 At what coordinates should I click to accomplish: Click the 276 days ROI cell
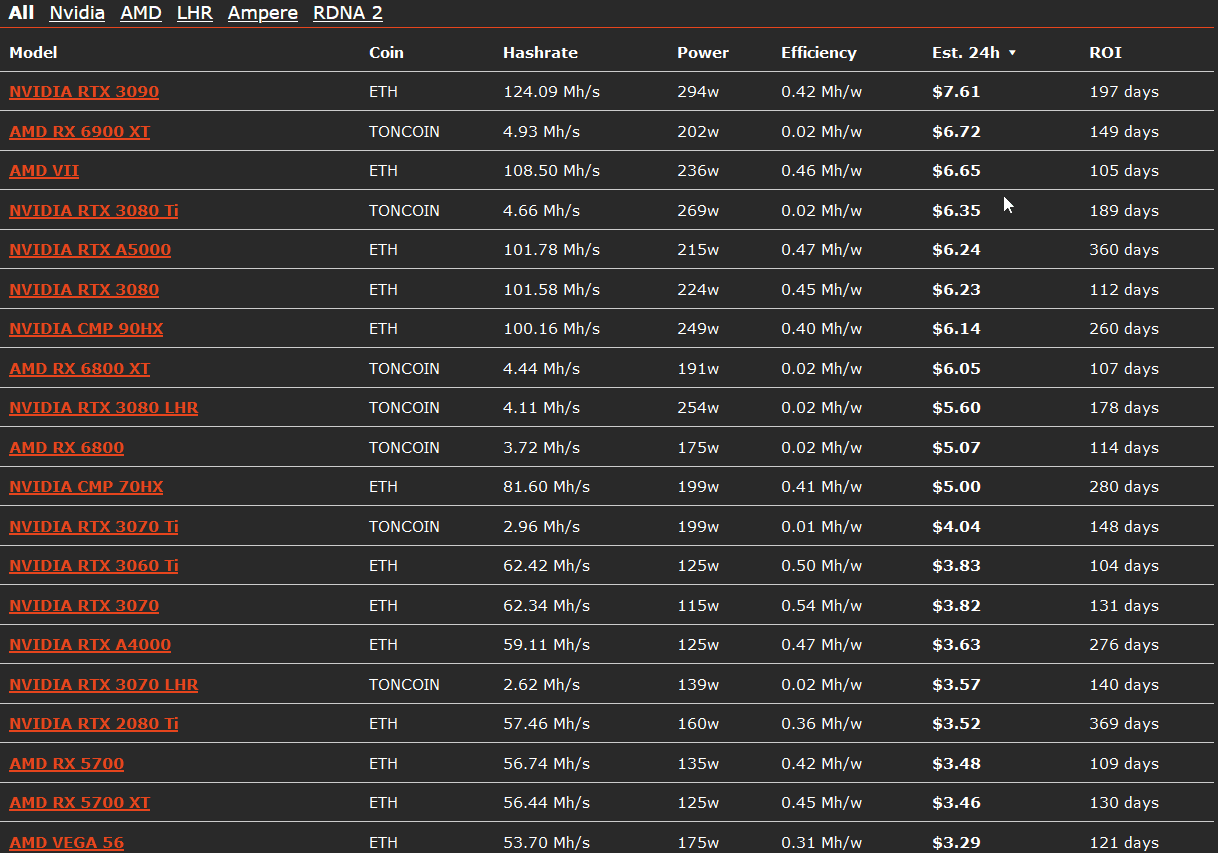(1124, 644)
